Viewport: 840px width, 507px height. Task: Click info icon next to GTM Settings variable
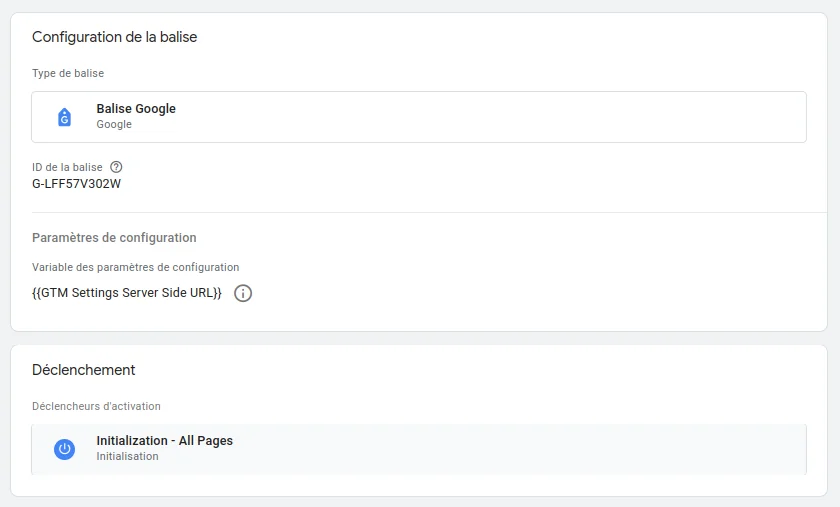coord(243,294)
